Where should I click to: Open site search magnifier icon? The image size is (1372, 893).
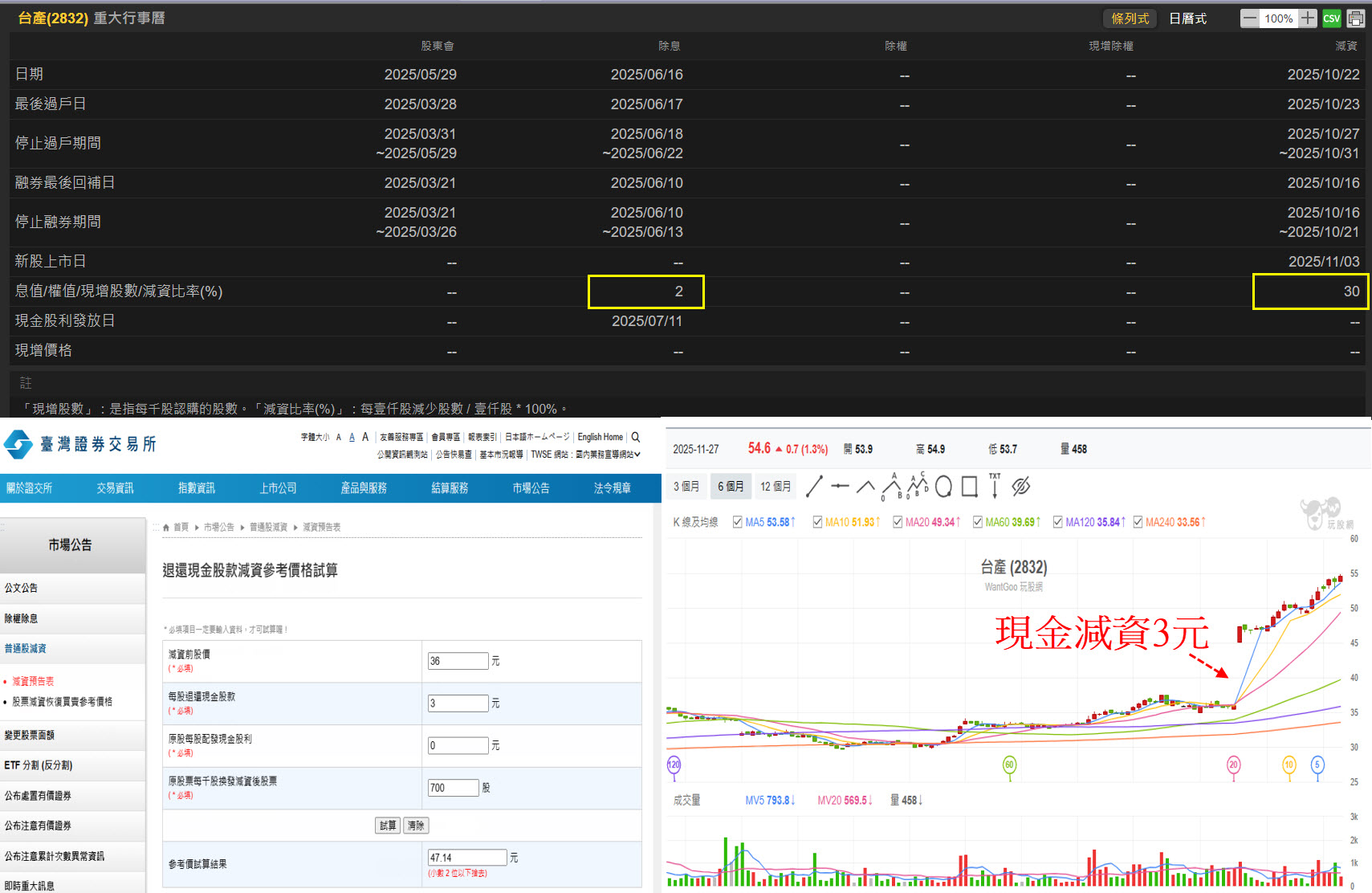coord(636,437)
